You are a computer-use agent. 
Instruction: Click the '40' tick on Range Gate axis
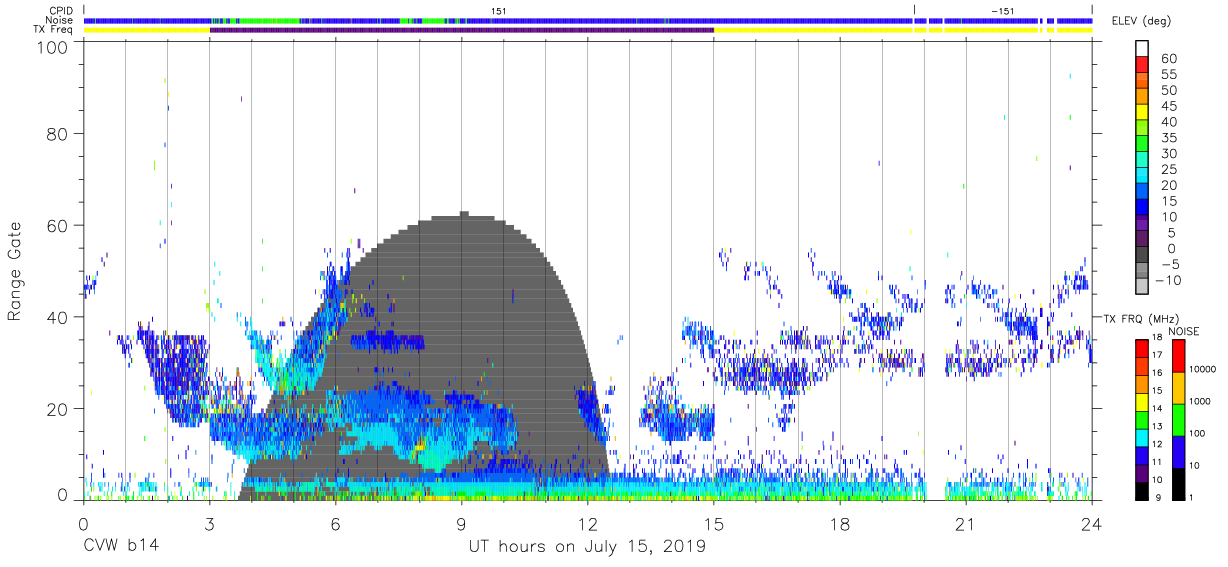tap(58, 317)
